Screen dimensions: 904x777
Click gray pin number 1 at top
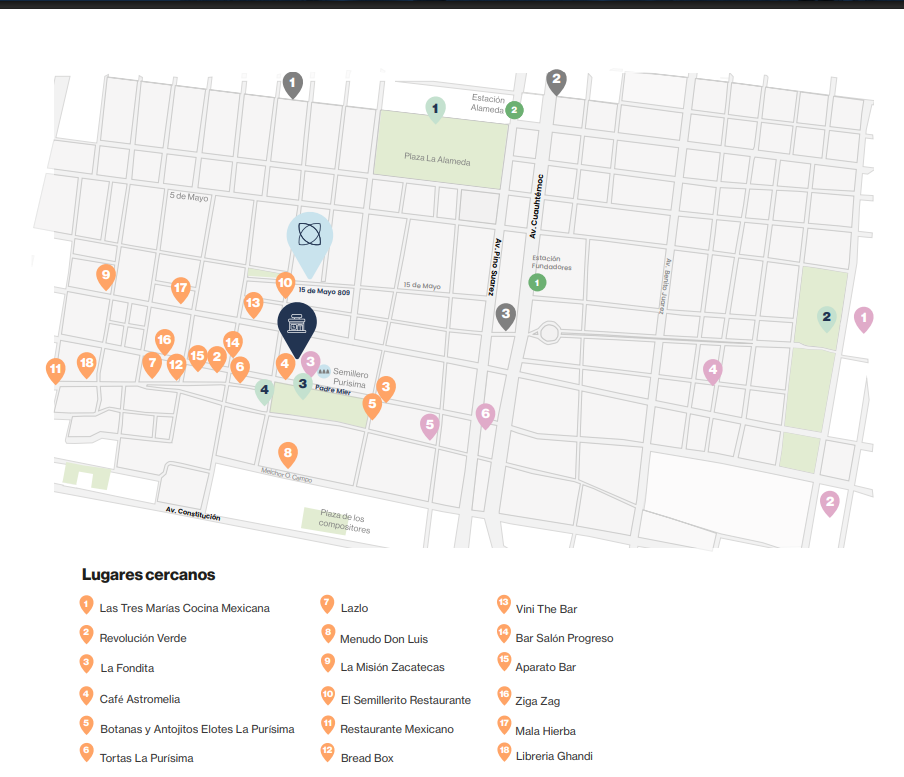(293, 85)
